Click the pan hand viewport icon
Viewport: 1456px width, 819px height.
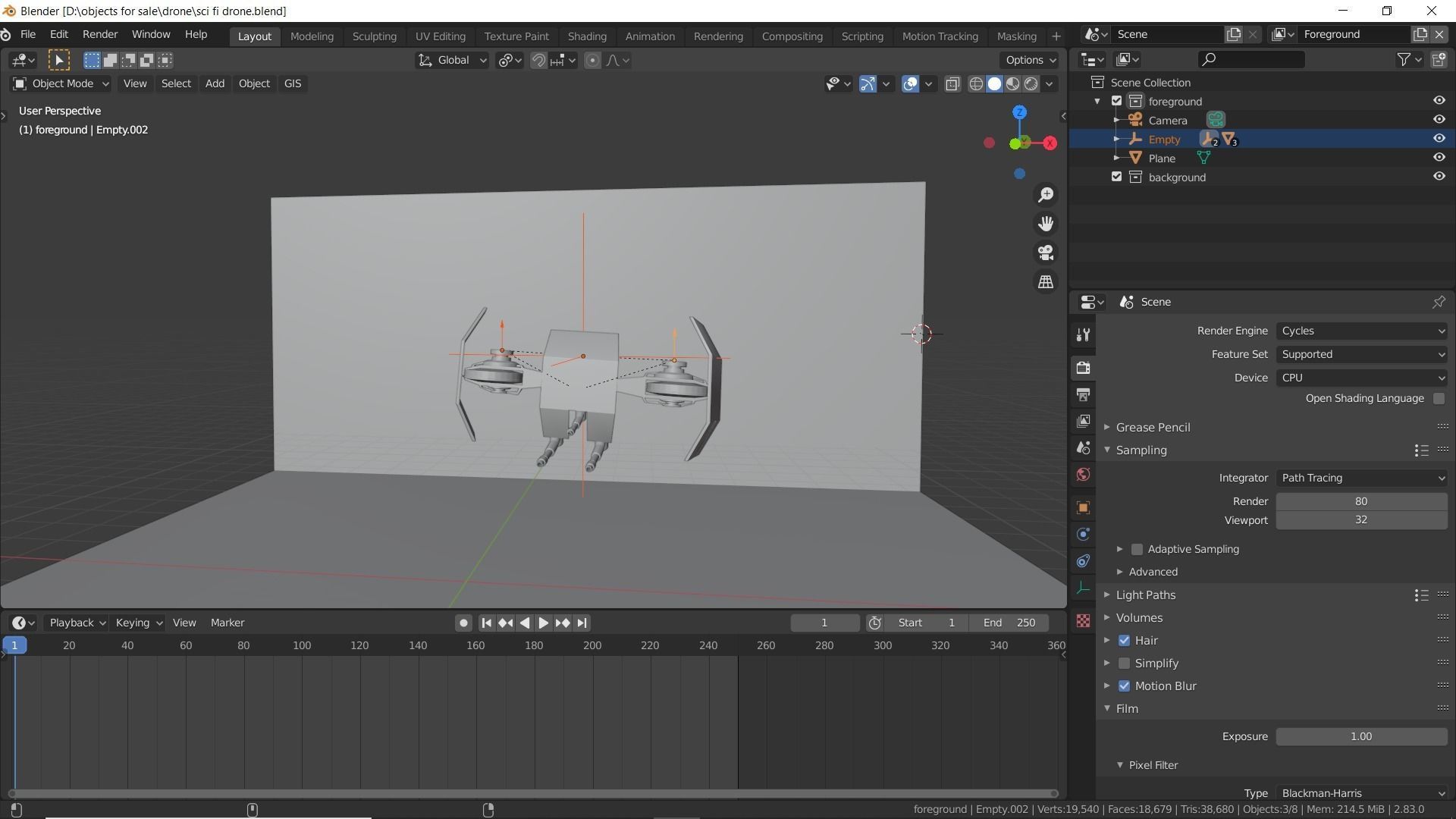(1046, 224)
